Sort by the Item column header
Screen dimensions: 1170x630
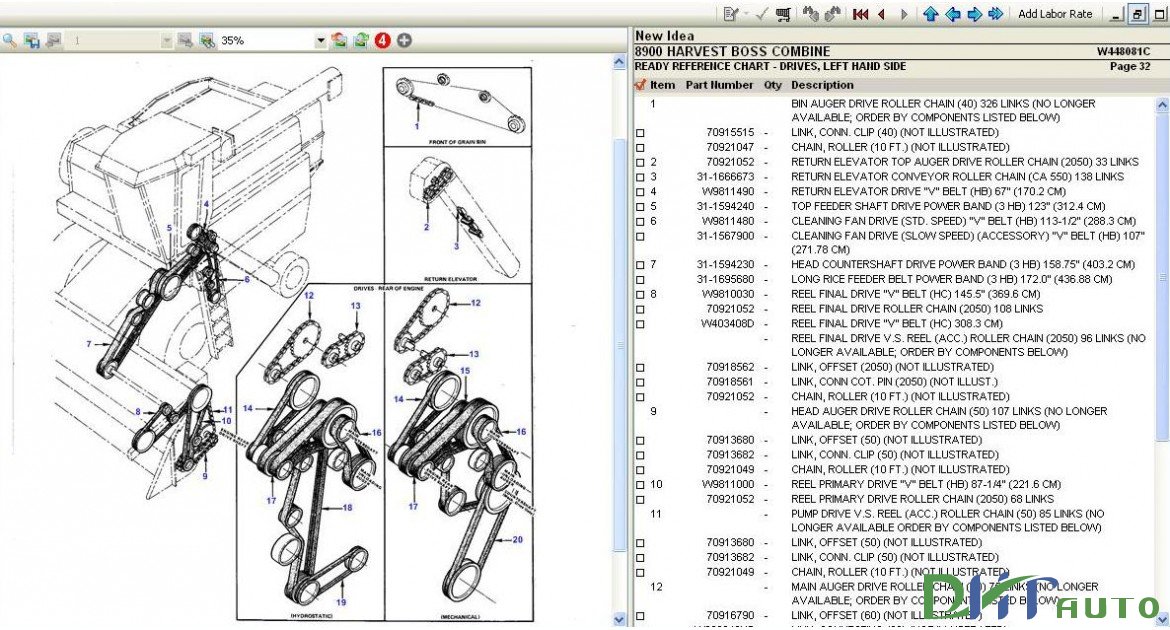[x=661, y=85]
